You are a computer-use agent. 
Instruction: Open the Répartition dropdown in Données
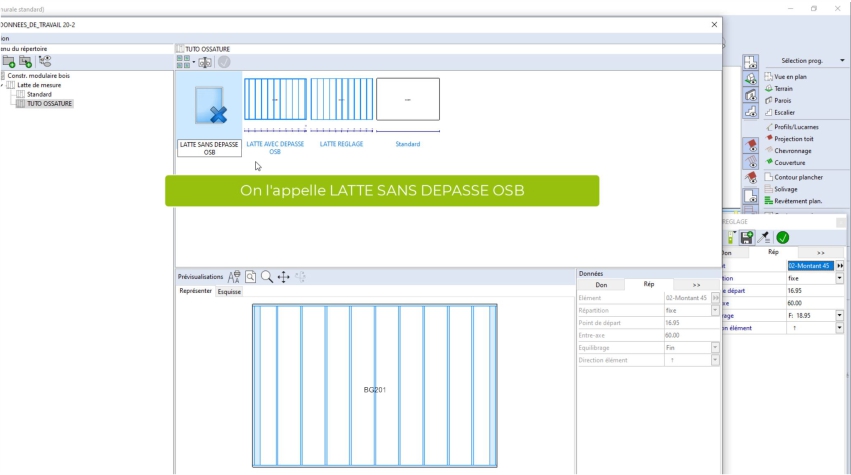point(715,310)
